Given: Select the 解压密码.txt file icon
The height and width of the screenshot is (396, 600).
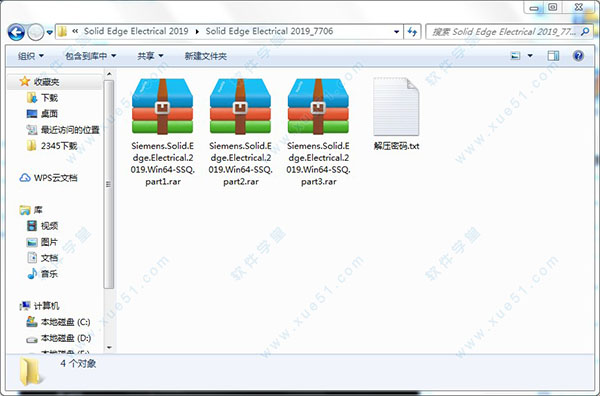Looking at the screenshot, I should 396,107.
